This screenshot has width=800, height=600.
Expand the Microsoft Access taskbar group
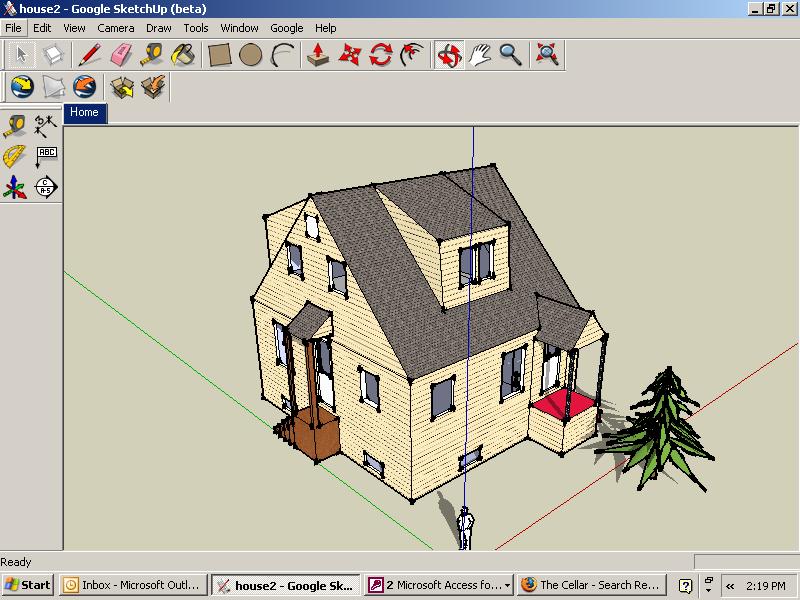tap(439, 585)
